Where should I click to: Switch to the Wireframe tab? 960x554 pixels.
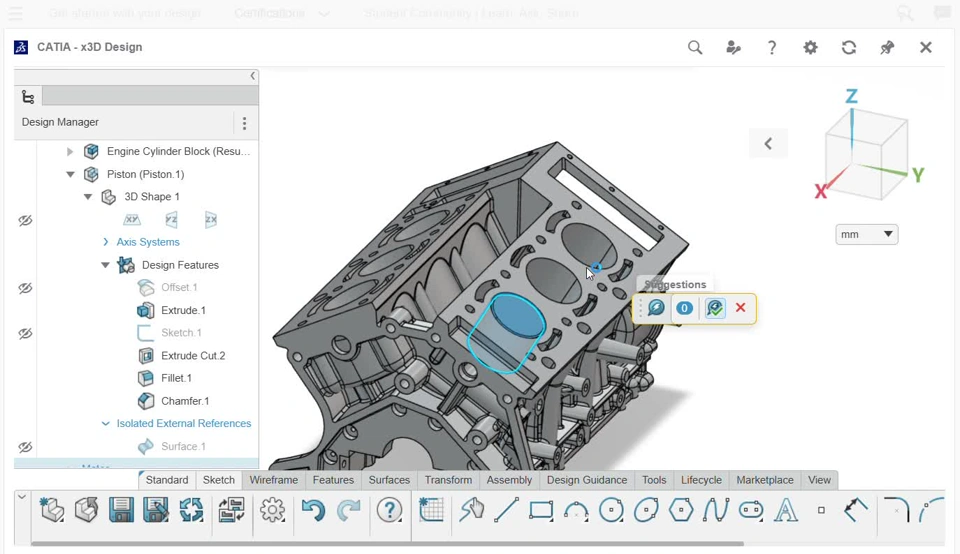[274, 480]
